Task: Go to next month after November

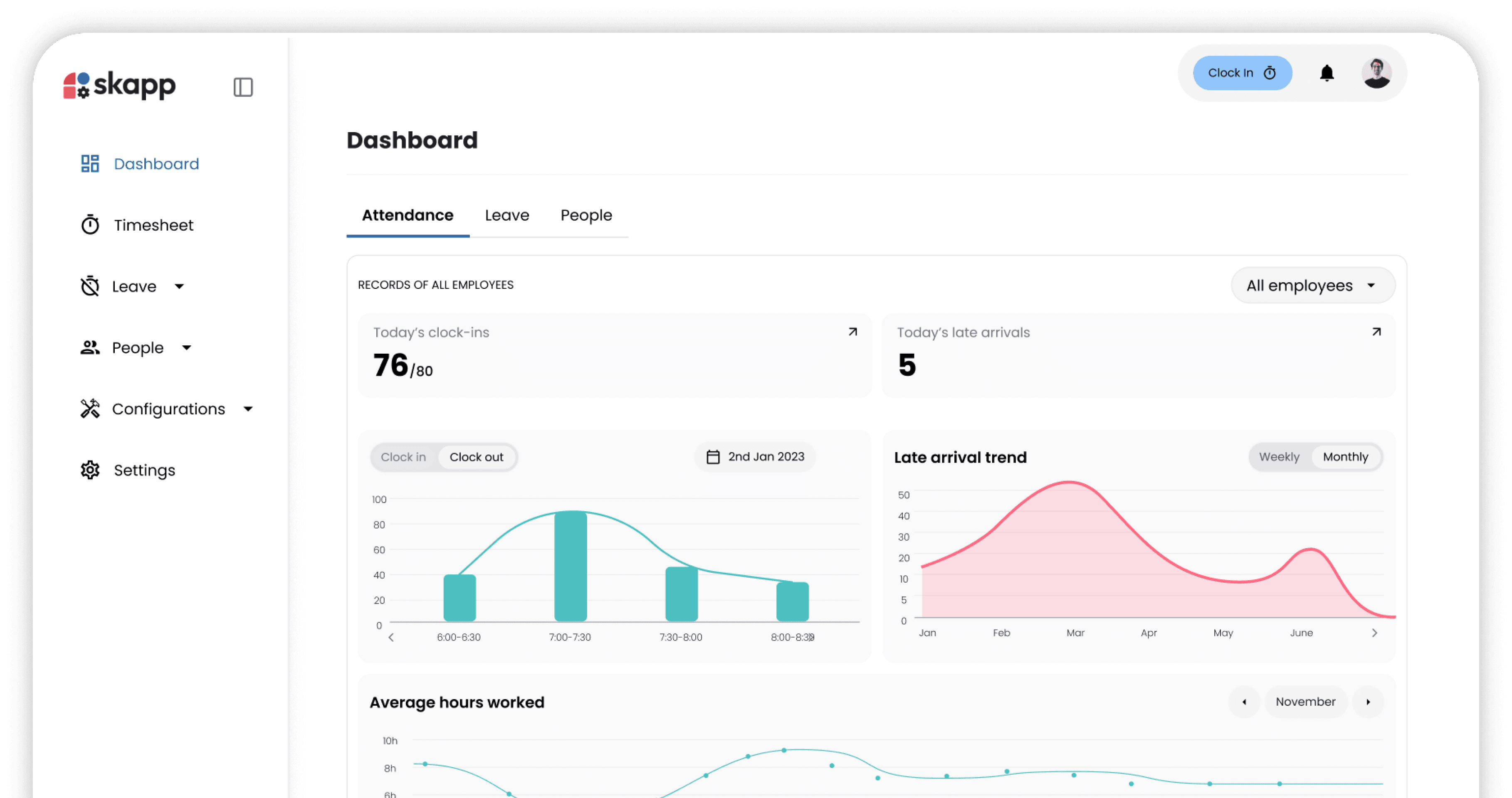Action: (1368, 702)
